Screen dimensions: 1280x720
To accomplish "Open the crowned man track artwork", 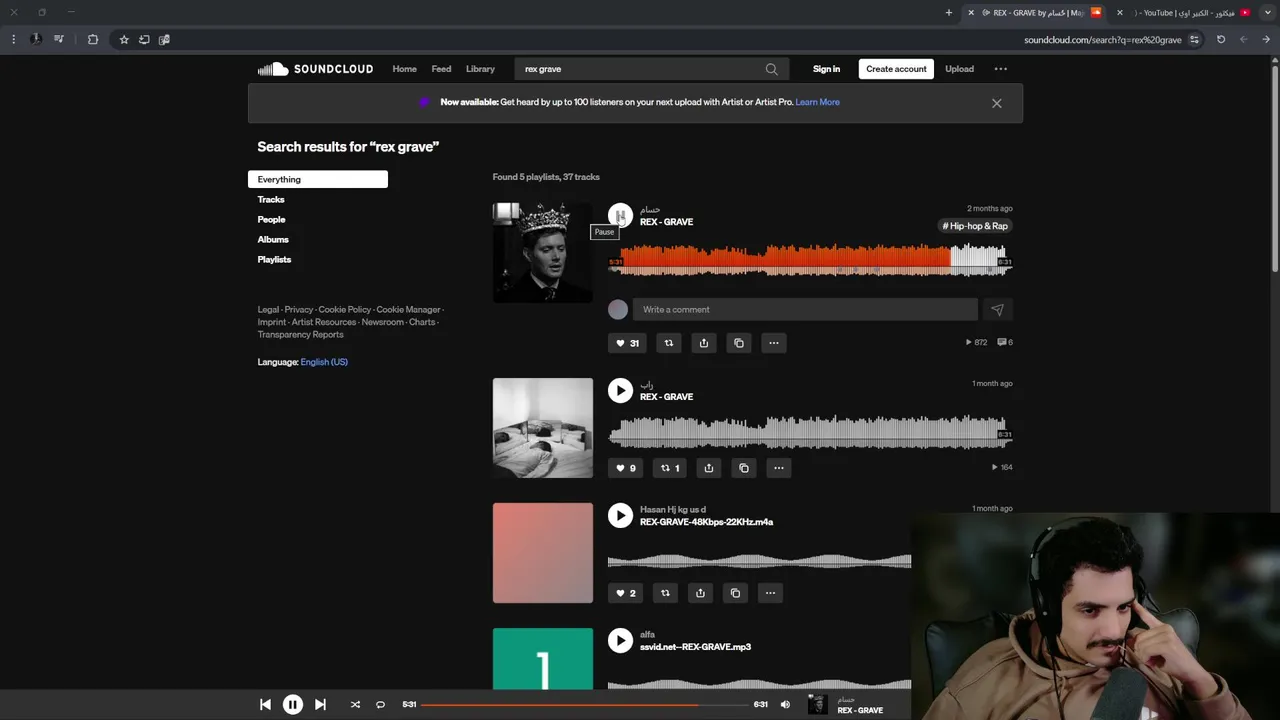I will pos(542,253).
